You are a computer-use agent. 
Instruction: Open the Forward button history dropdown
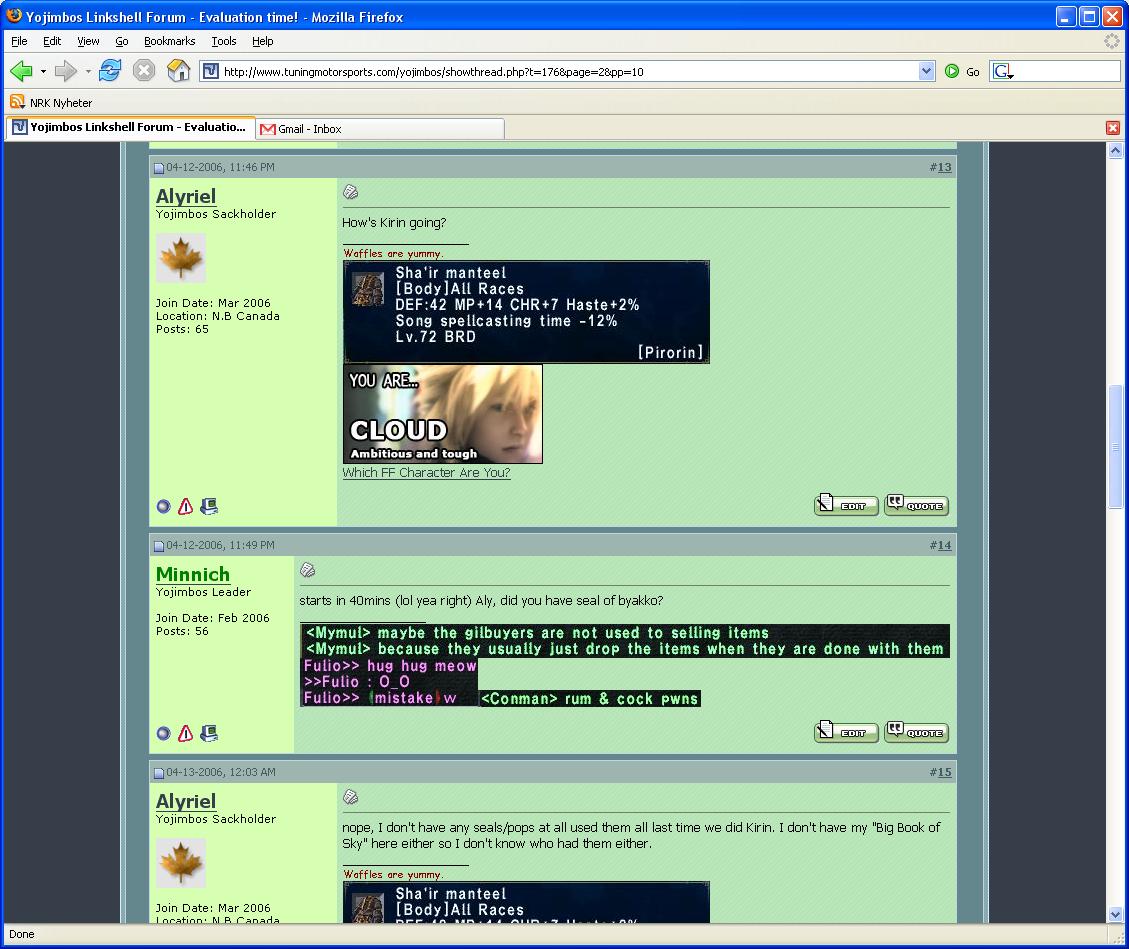coord(88,72)
